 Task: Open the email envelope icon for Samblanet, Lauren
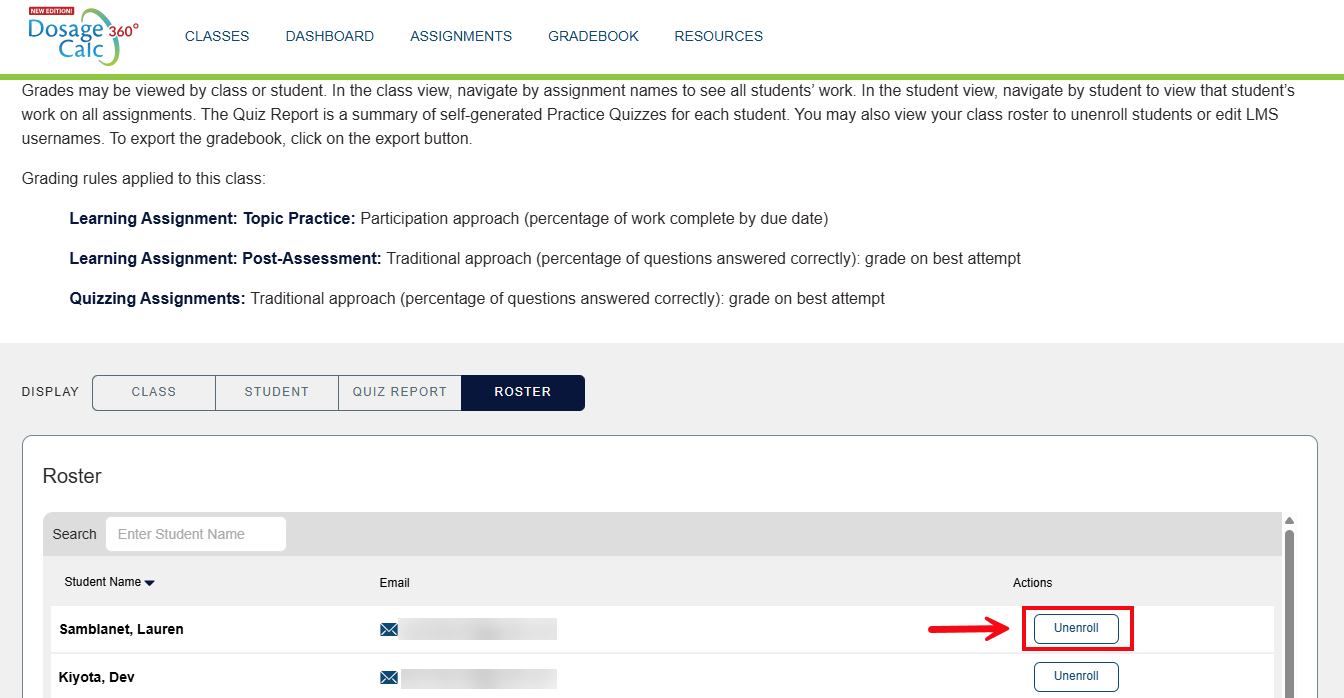pos(390,628)
